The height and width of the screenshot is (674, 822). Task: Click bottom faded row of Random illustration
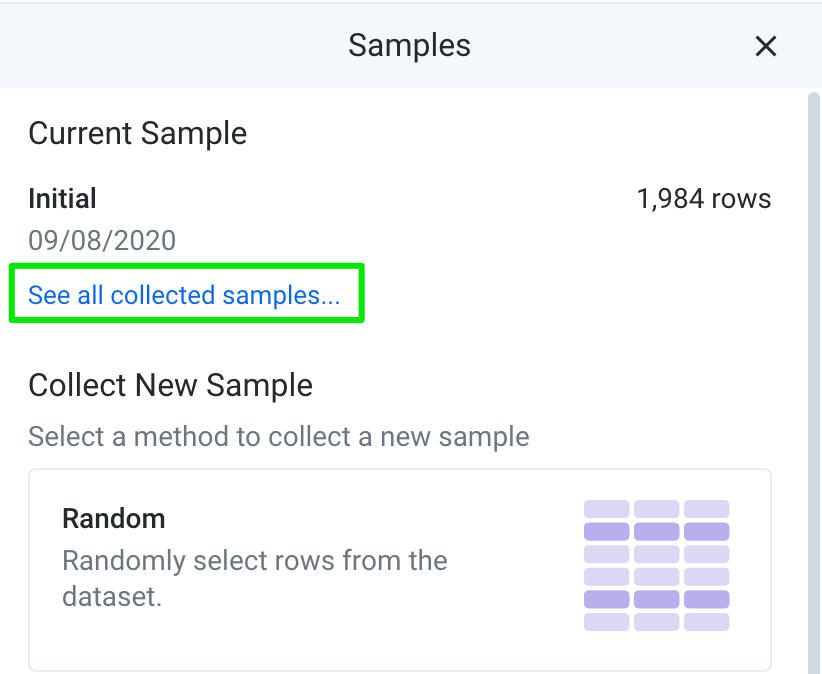tap(656, 622)
